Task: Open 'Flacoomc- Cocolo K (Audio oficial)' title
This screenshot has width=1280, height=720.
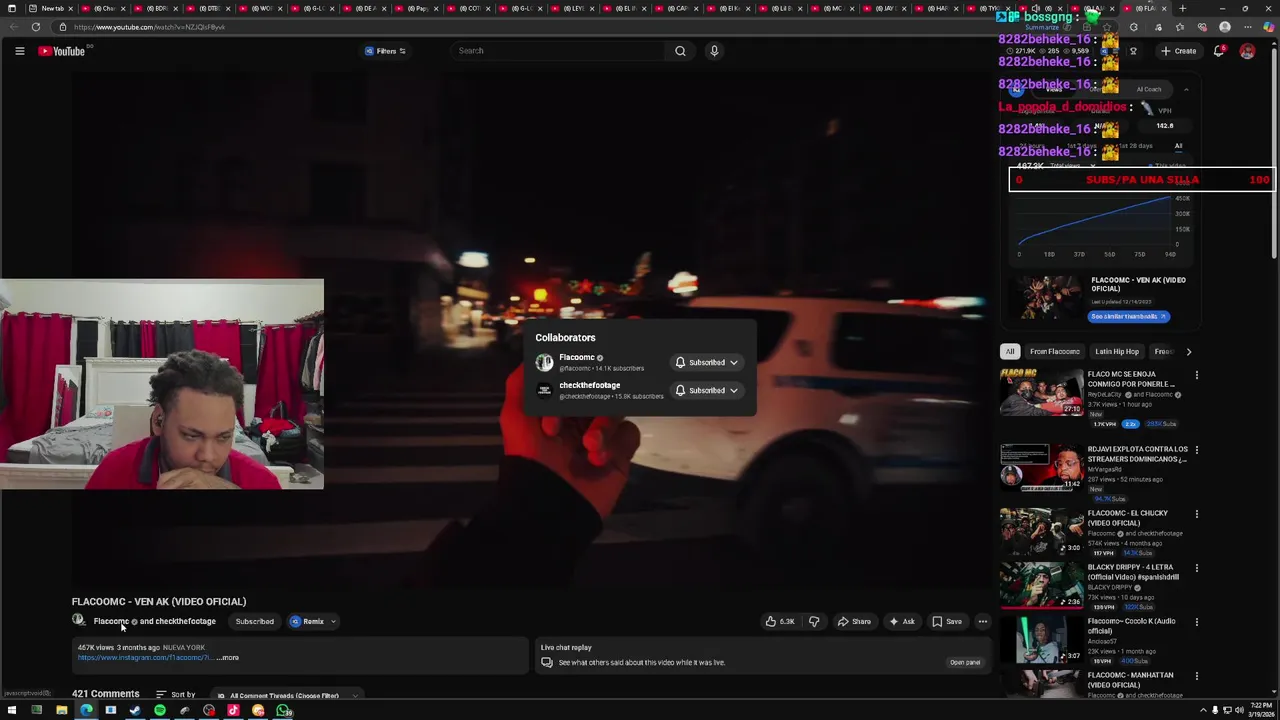Action: coord(1131,626)
